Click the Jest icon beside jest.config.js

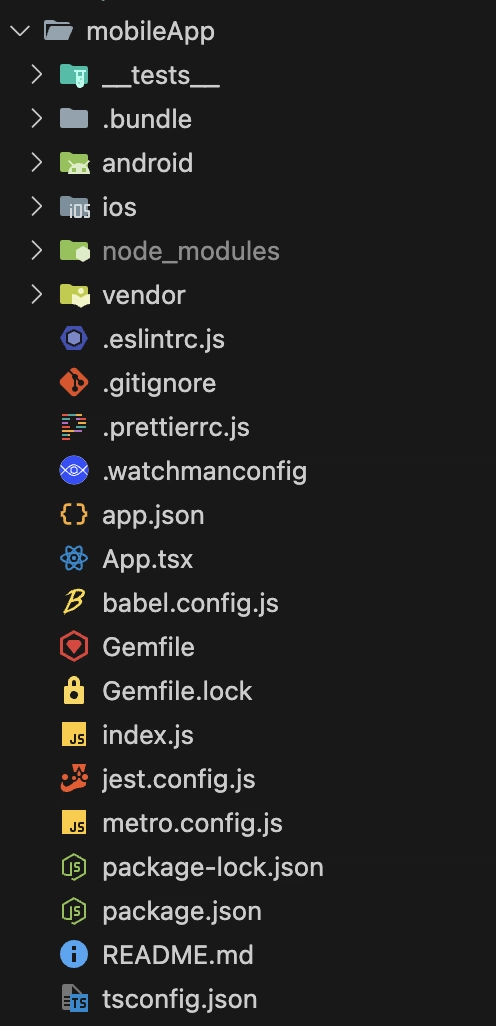(74, 779)
